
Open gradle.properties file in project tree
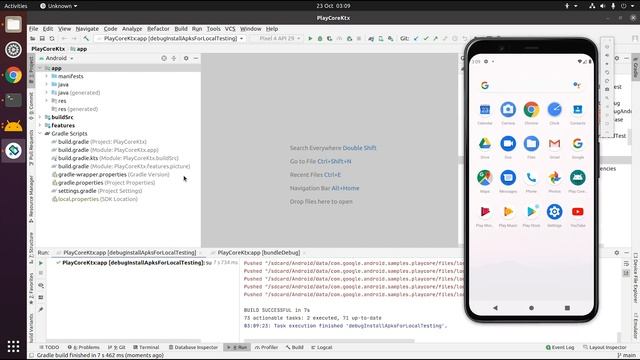click(x=104, y=183)
